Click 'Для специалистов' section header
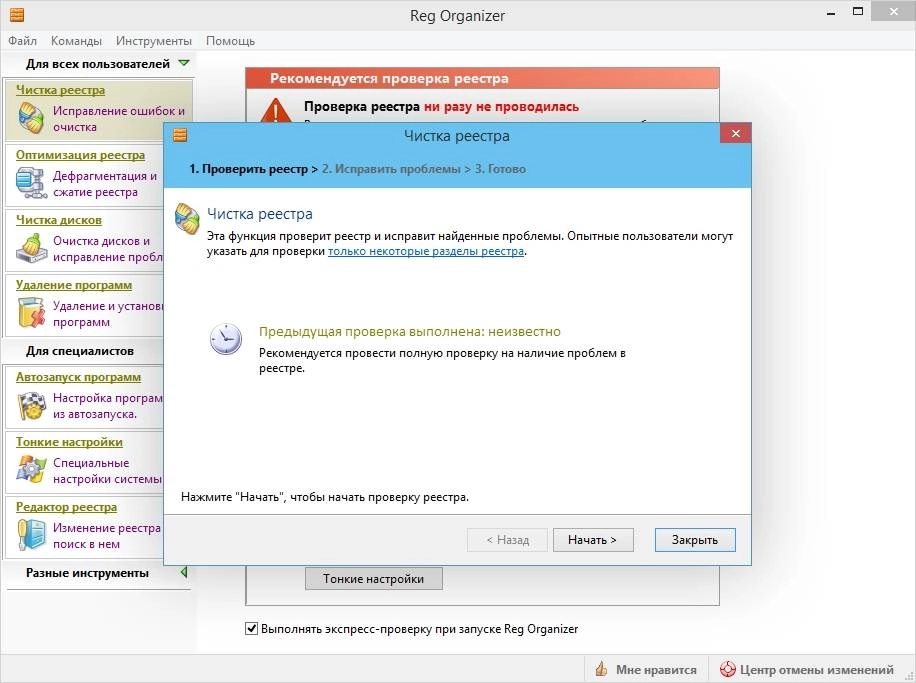The height and width of the screenshot is (683, 916). pyautogui.click(x=80, y=351)
